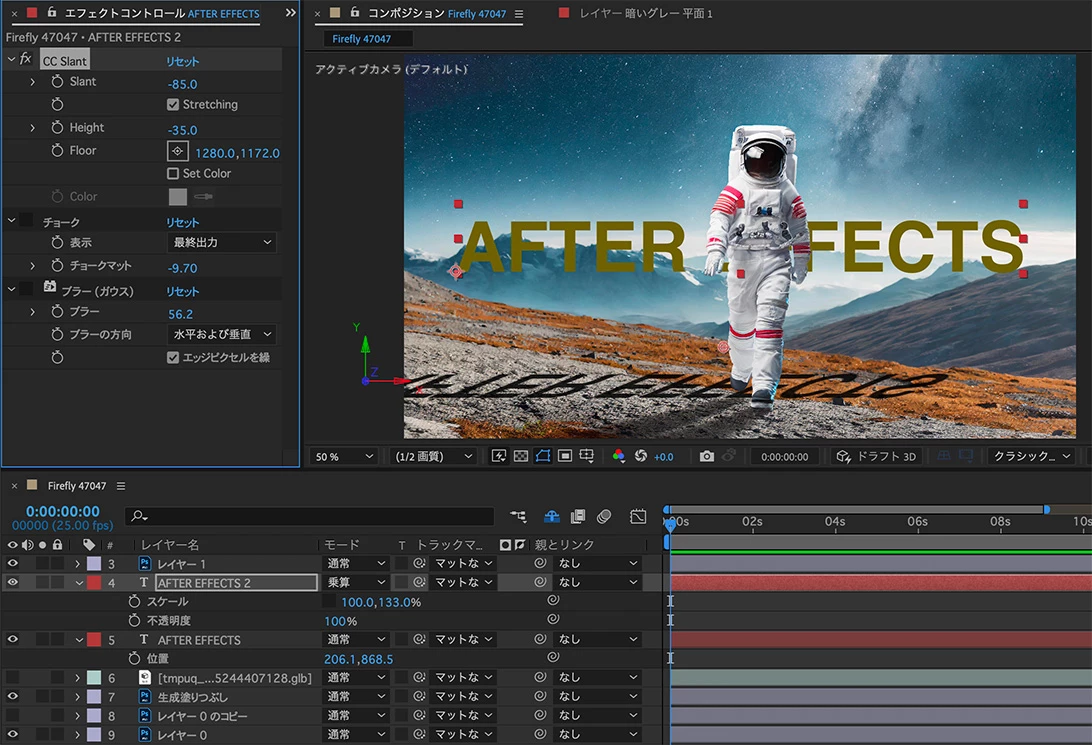Switch to レイヤー 暗いグレー 平面 1 tab

(x=646, y=13)
